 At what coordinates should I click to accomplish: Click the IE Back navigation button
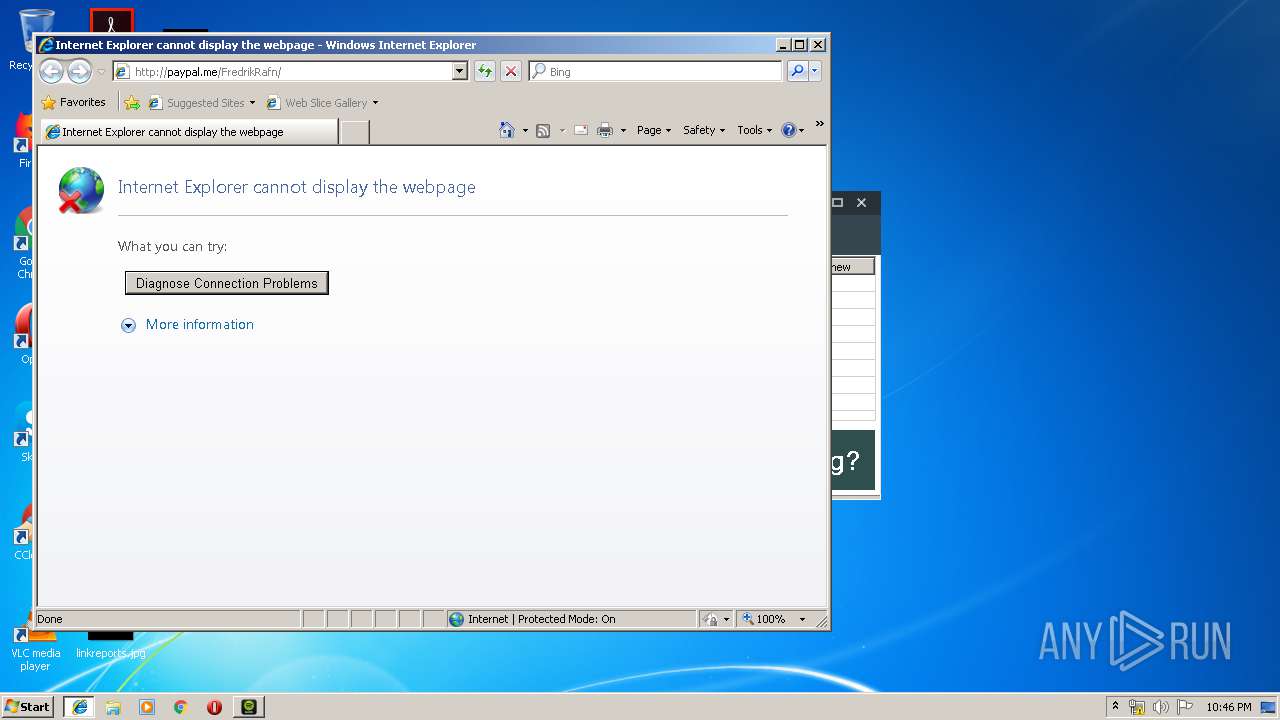(x=51, y=71)
